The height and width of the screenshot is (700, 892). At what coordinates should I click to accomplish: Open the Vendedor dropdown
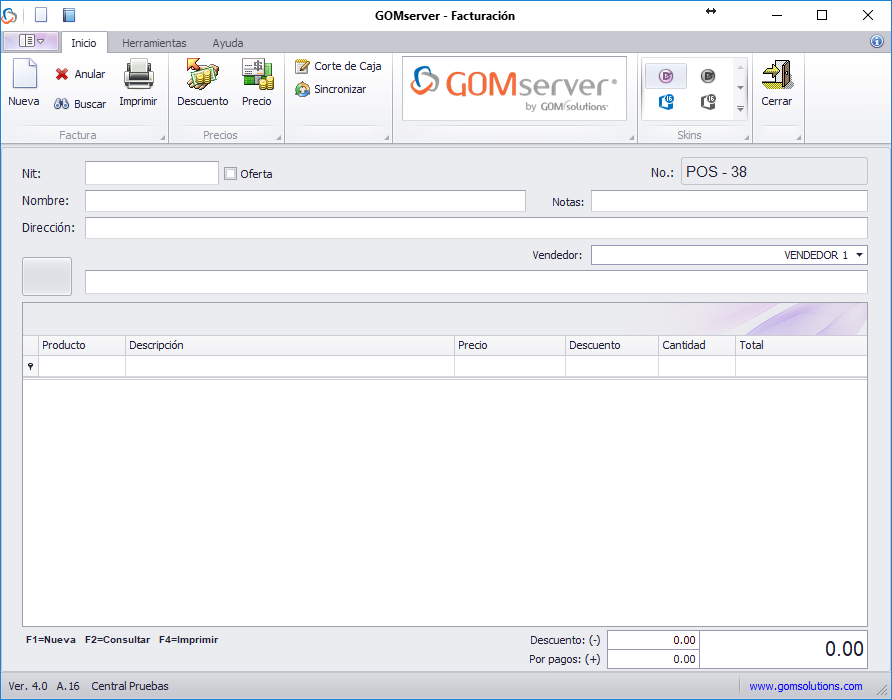pyautogui.click(x=860, y=255)
